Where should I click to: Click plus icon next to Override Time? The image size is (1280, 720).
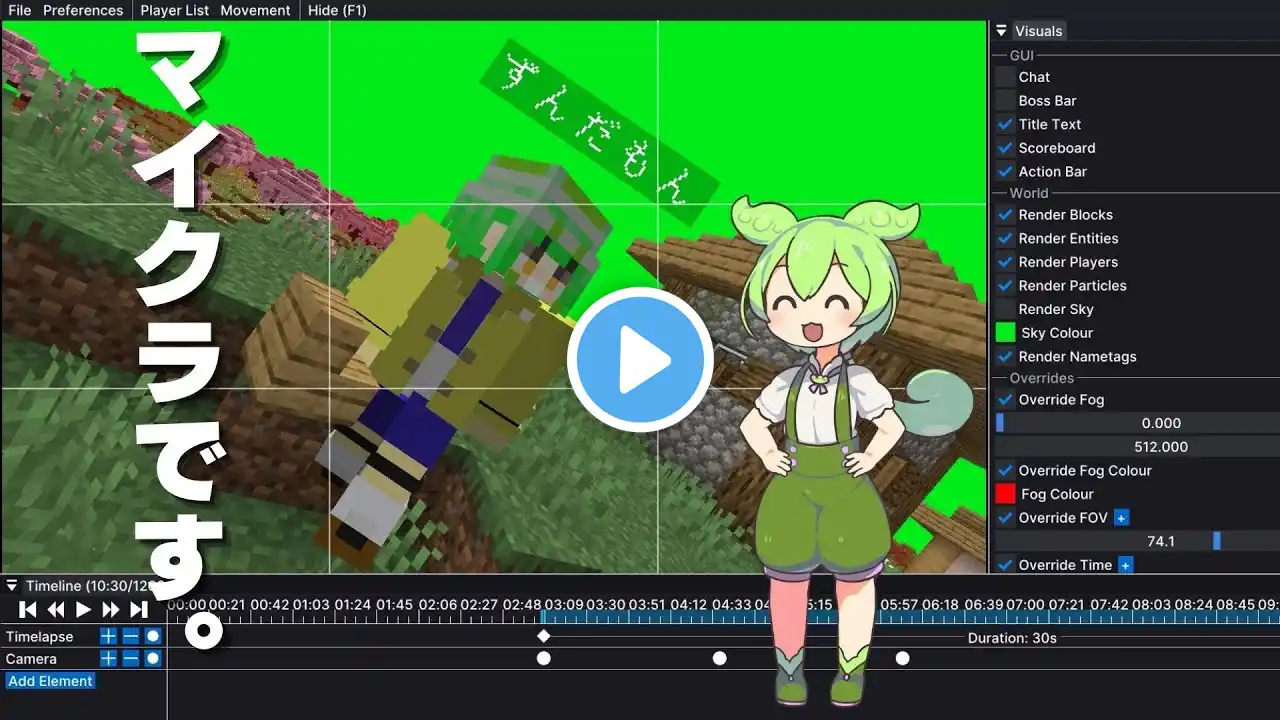[1126, 565]
